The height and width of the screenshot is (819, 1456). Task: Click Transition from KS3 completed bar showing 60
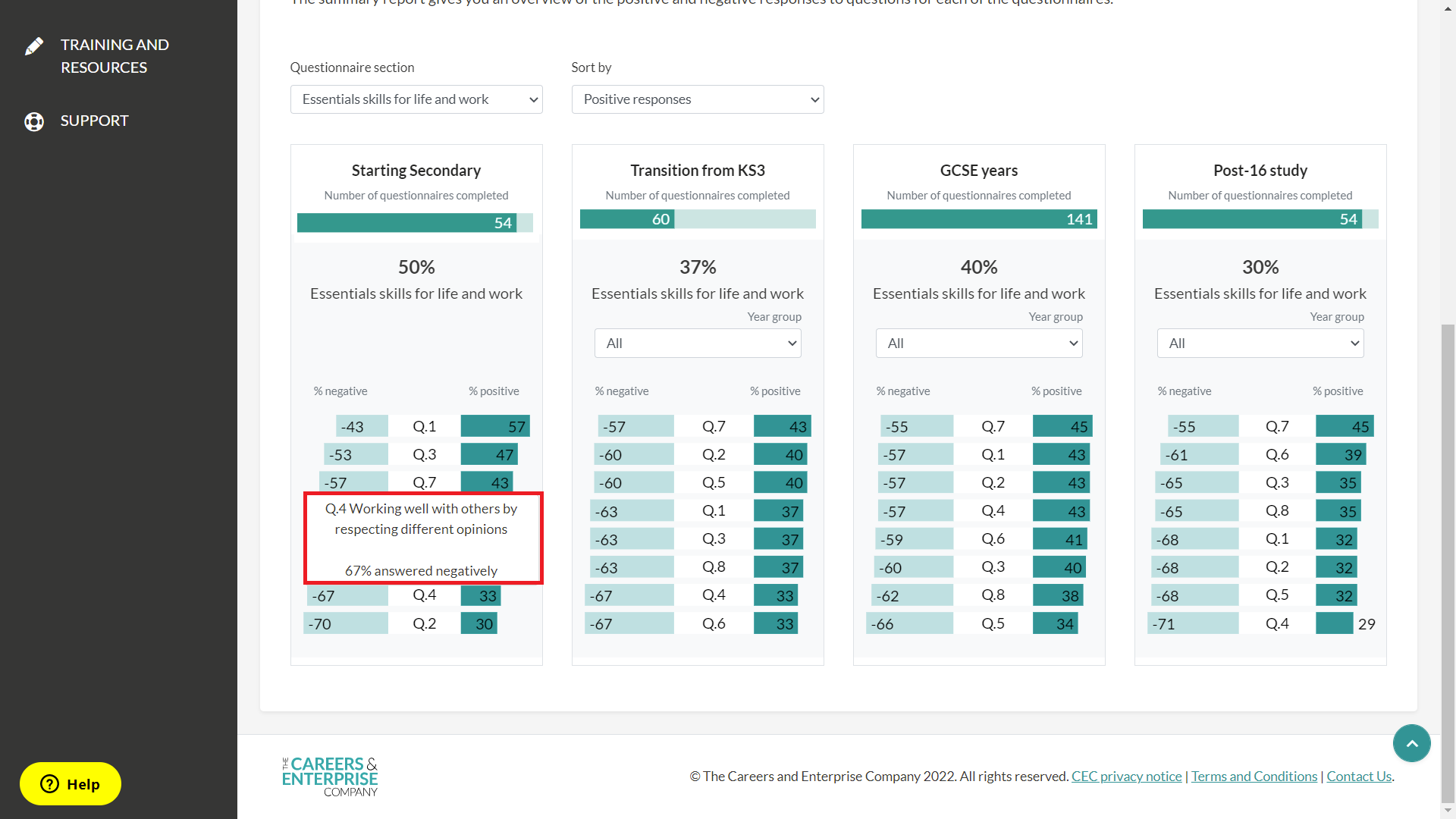[627, 219]
